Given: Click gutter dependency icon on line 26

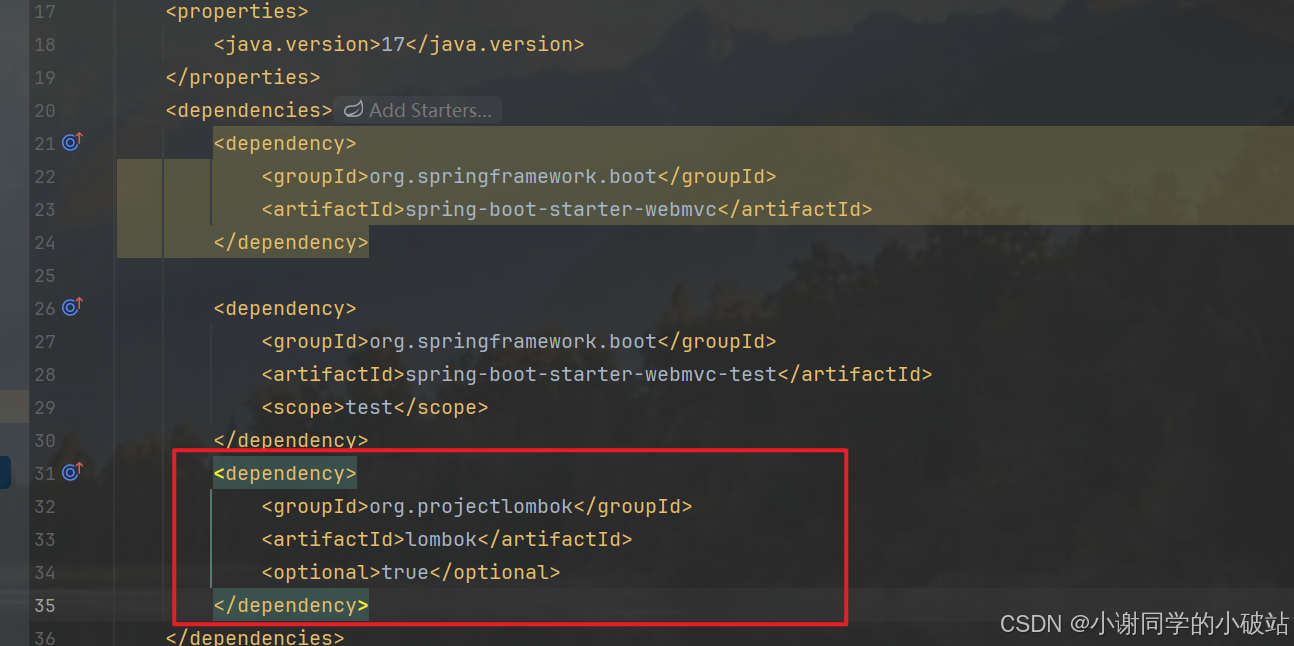Looking at the screenshot, I should 72,307.
